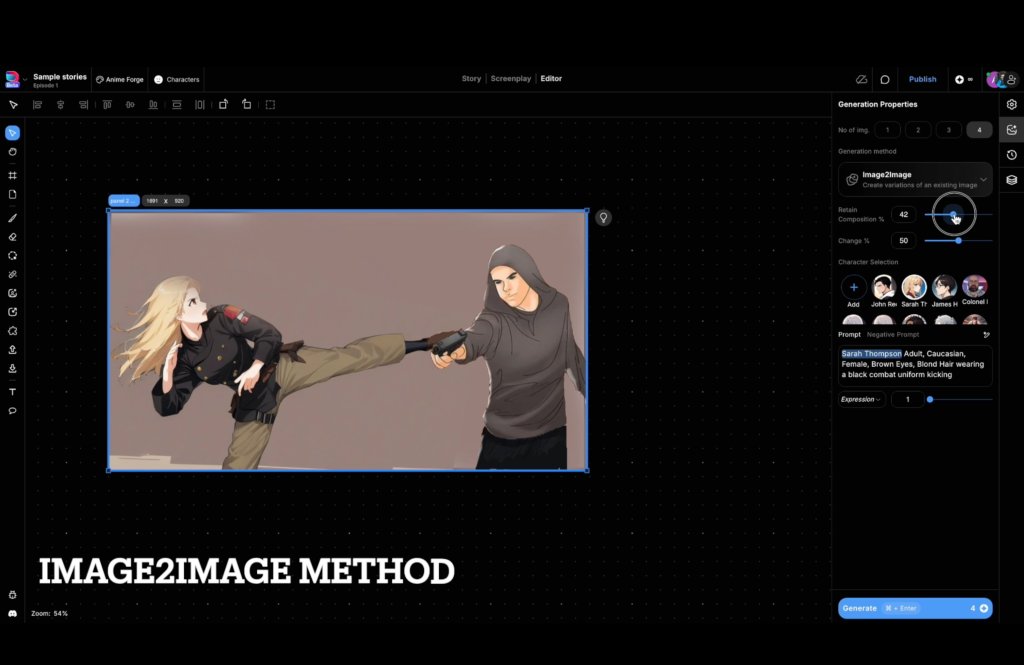
Task: Set number of images to 3
Action: coord(949,130)
